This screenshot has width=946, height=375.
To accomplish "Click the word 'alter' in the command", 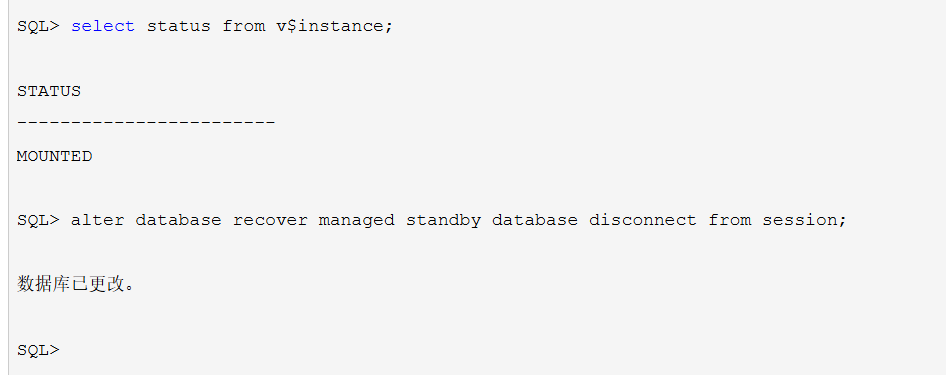I will coord(98,220).
